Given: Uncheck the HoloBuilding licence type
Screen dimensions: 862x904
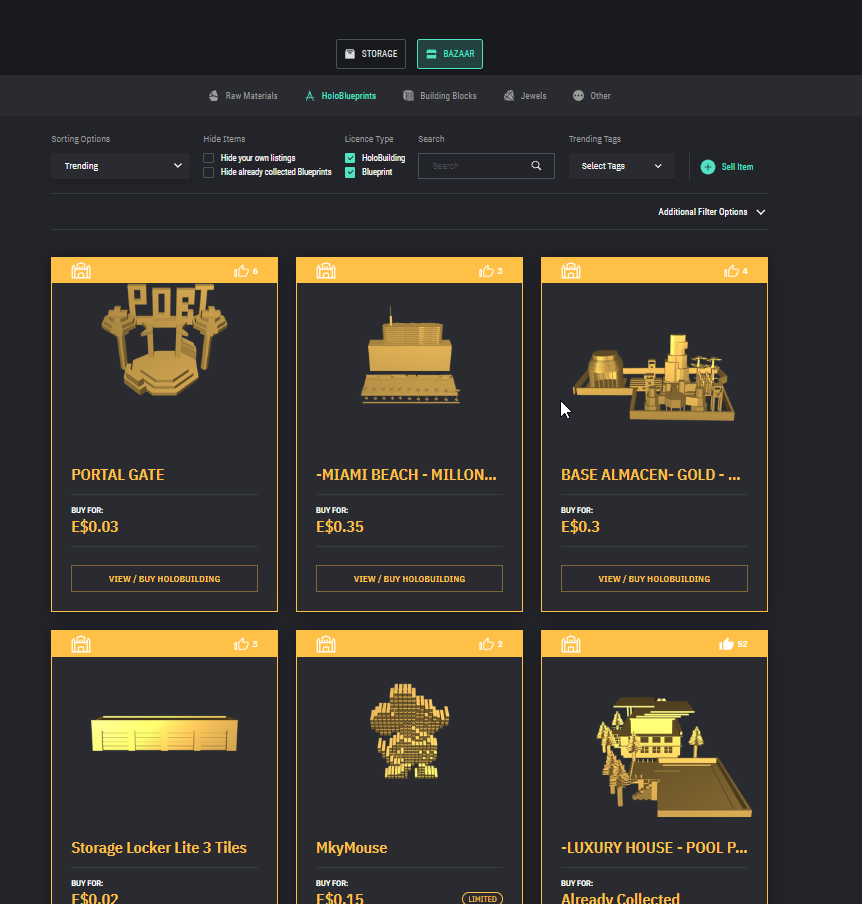Looking at the screenshot, I should click(x=350, y=158).
